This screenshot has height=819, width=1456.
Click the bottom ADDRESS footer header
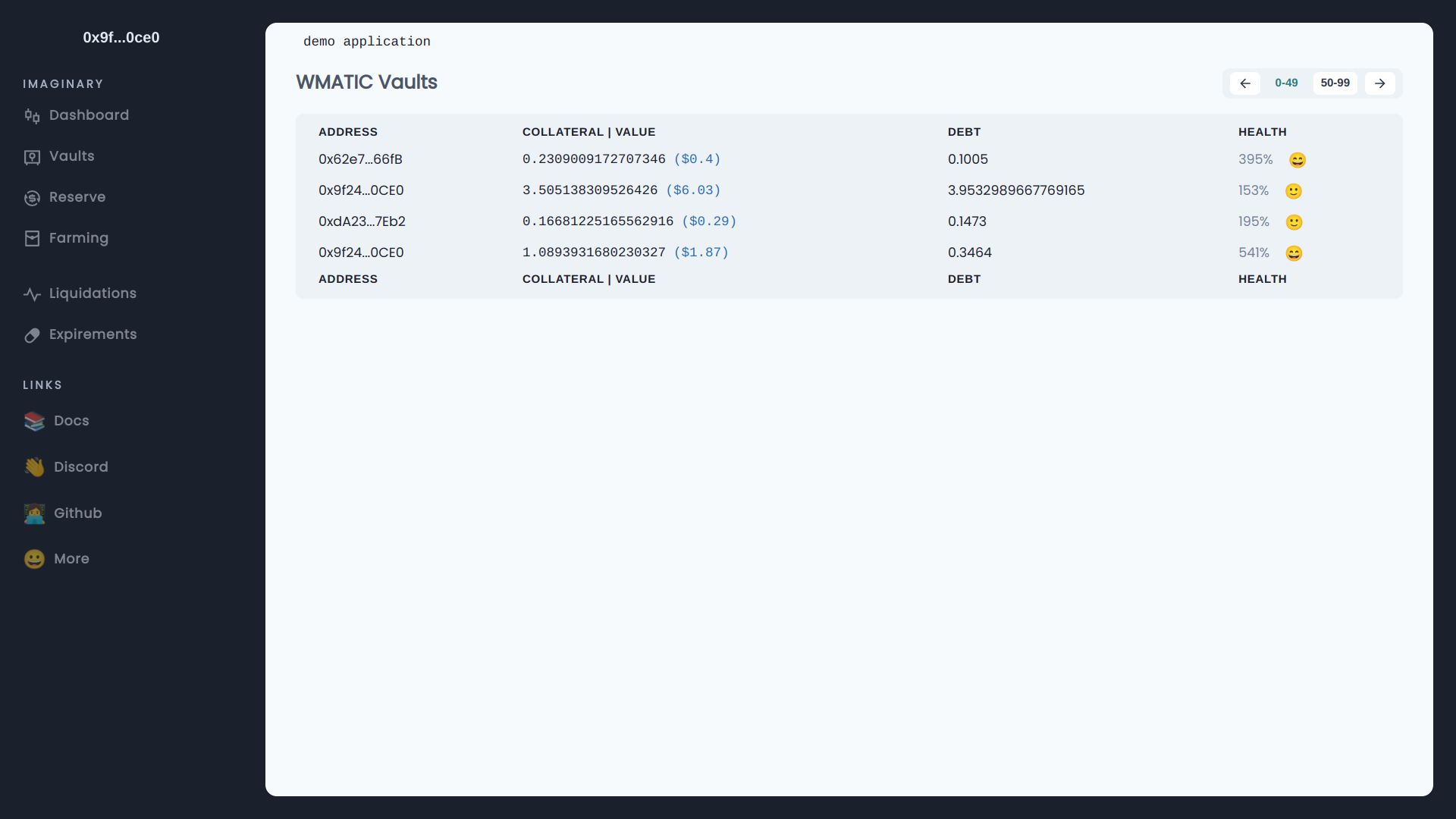point(348,279)
